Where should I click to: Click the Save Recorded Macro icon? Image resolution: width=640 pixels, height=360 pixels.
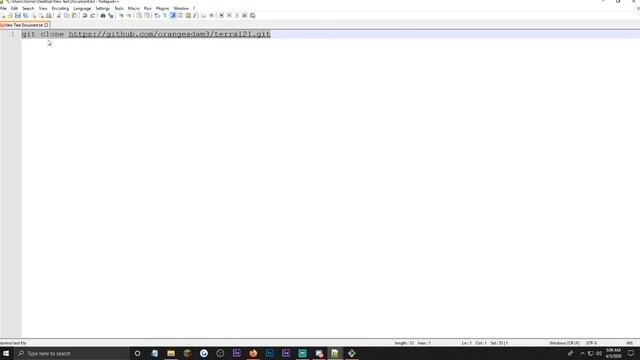coord(253,16)
